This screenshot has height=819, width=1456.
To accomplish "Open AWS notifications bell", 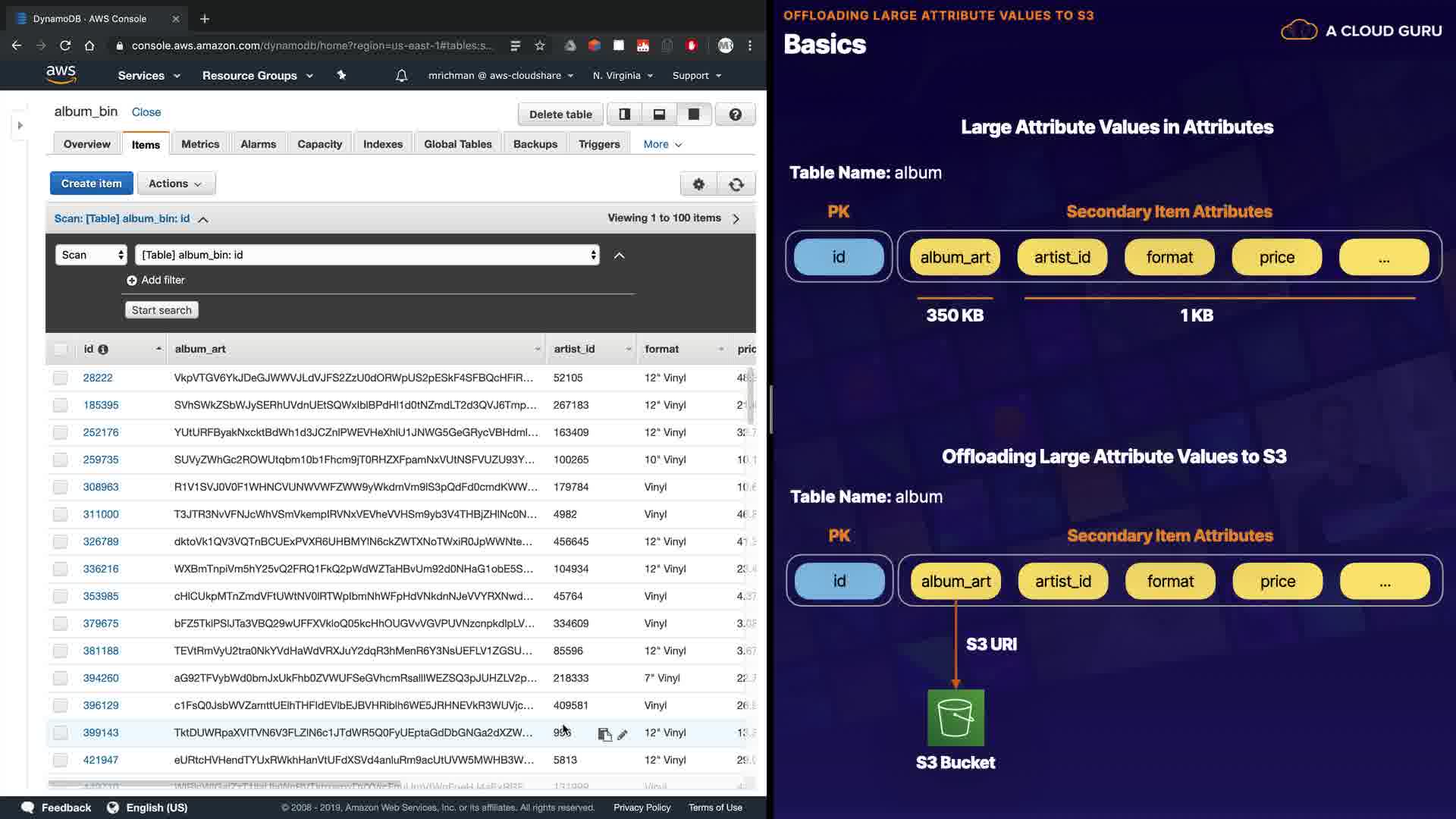I will coord(401,75).
